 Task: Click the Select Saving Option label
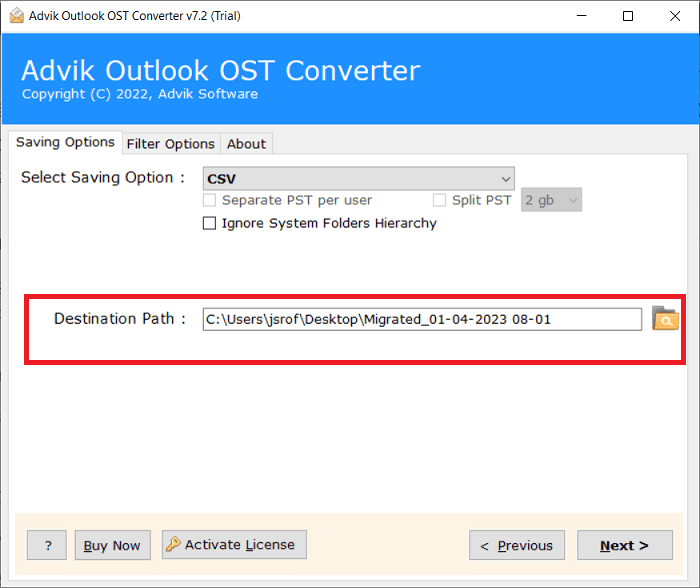coord(103,177)
